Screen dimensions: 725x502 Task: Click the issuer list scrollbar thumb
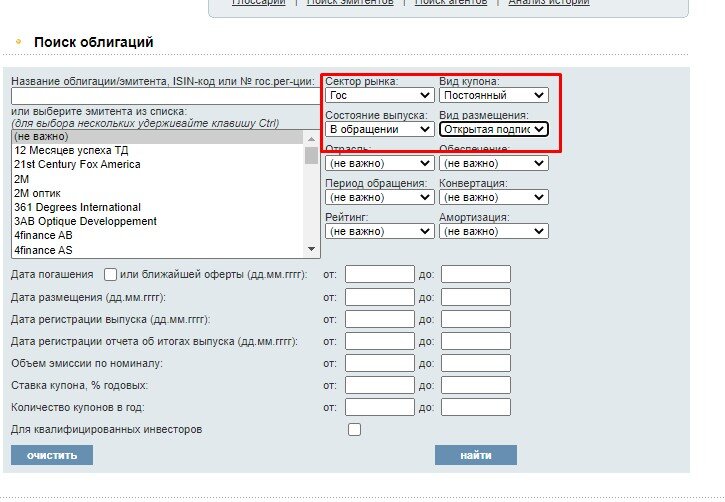(311, 155)
